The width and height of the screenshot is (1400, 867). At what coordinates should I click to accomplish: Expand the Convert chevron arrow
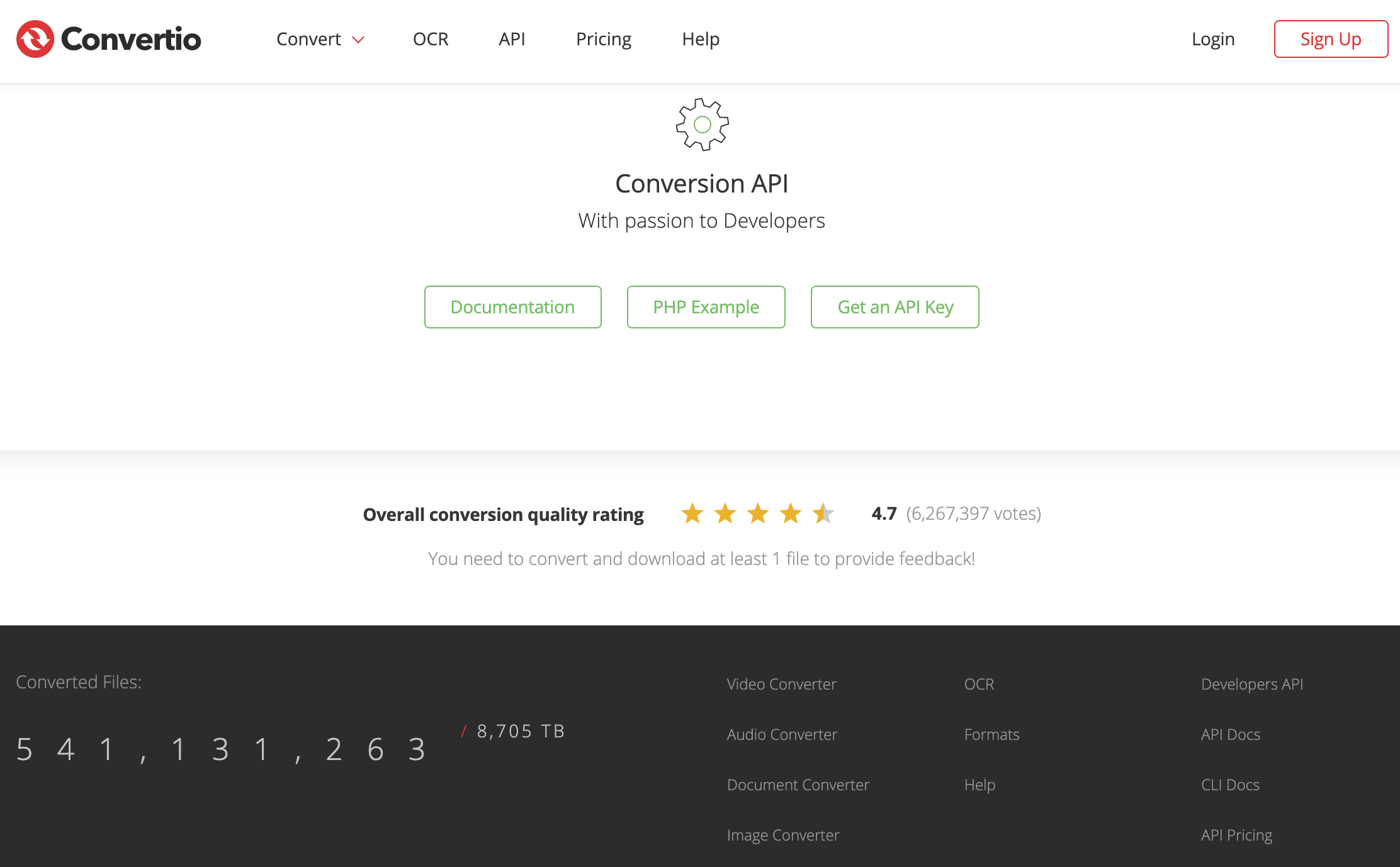click(359, 40)
